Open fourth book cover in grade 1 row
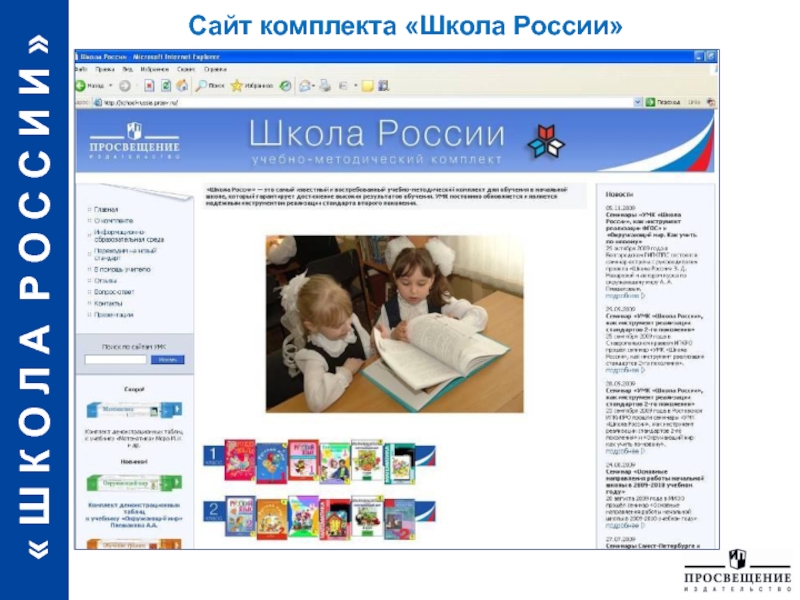 coord(335,463)
